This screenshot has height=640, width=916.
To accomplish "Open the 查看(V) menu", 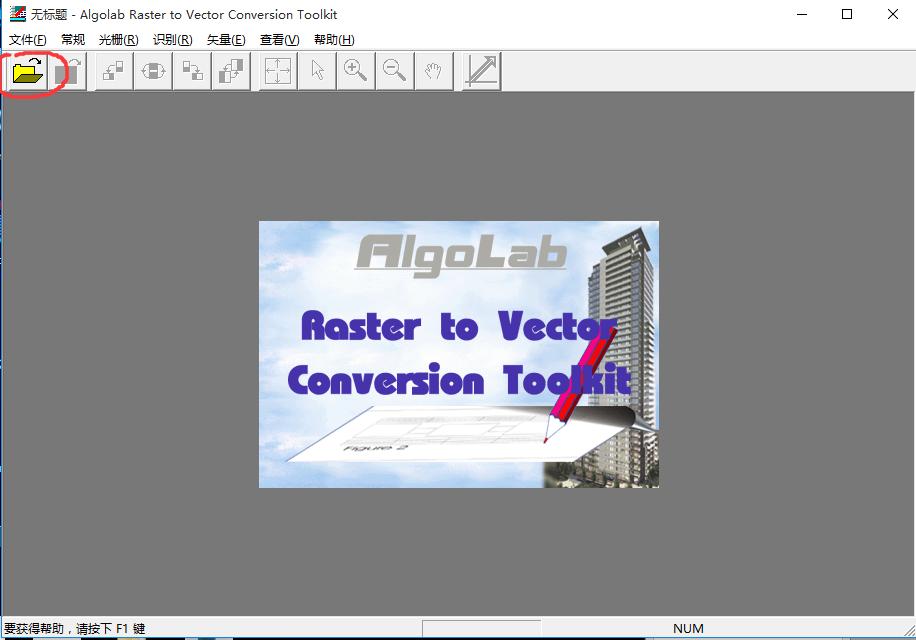I will point(278,39).
